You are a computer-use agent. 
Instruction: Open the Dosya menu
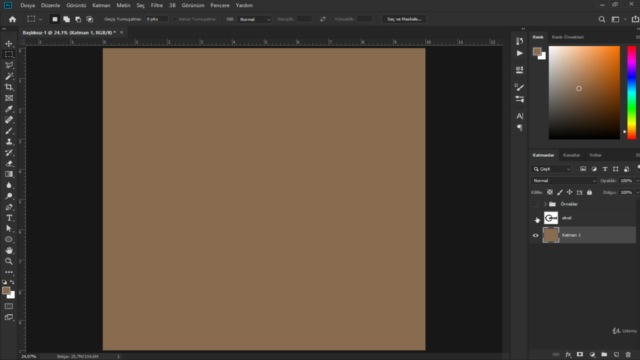(27, 5)
